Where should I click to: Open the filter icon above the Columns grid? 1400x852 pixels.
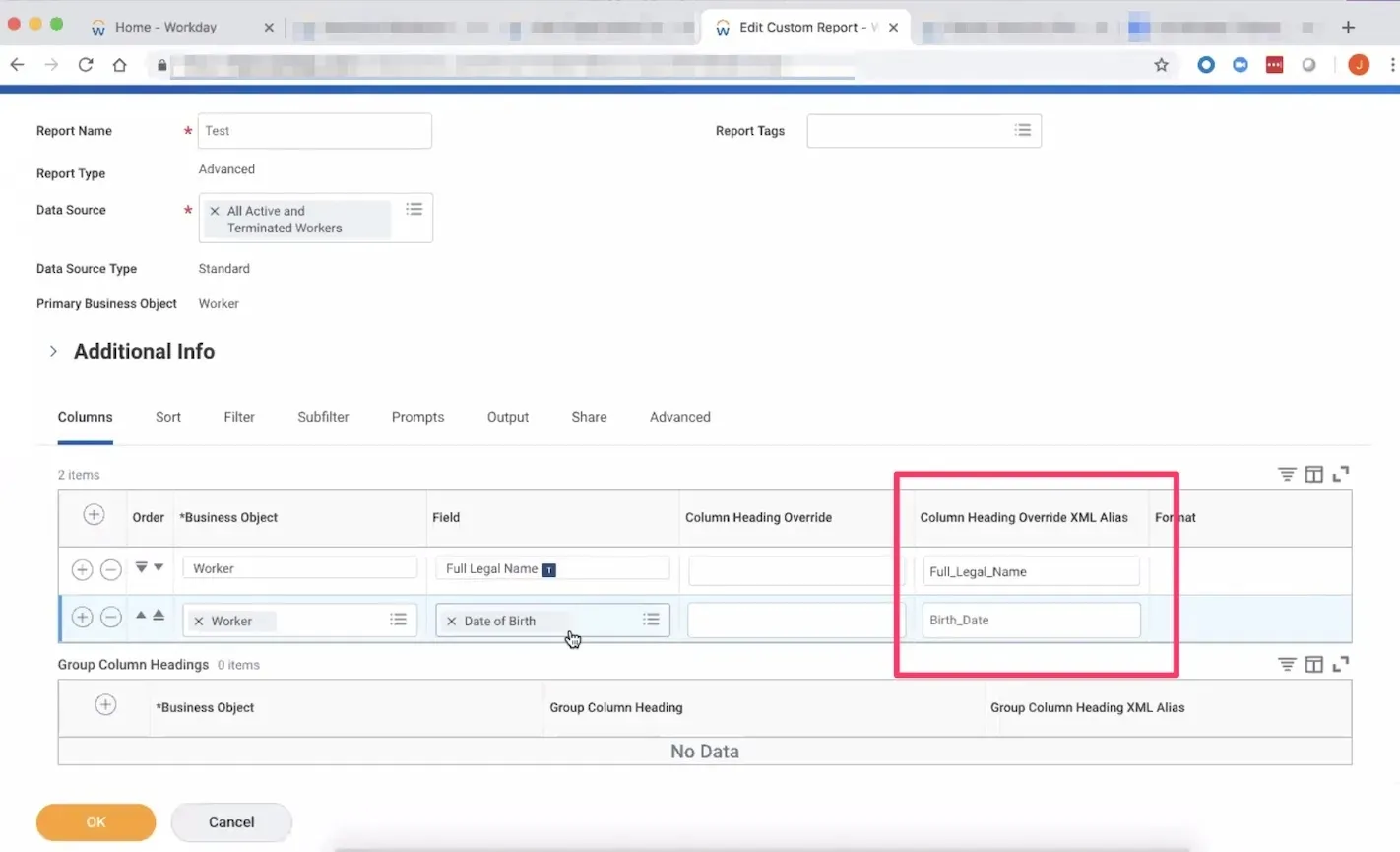coord(1287,475)
